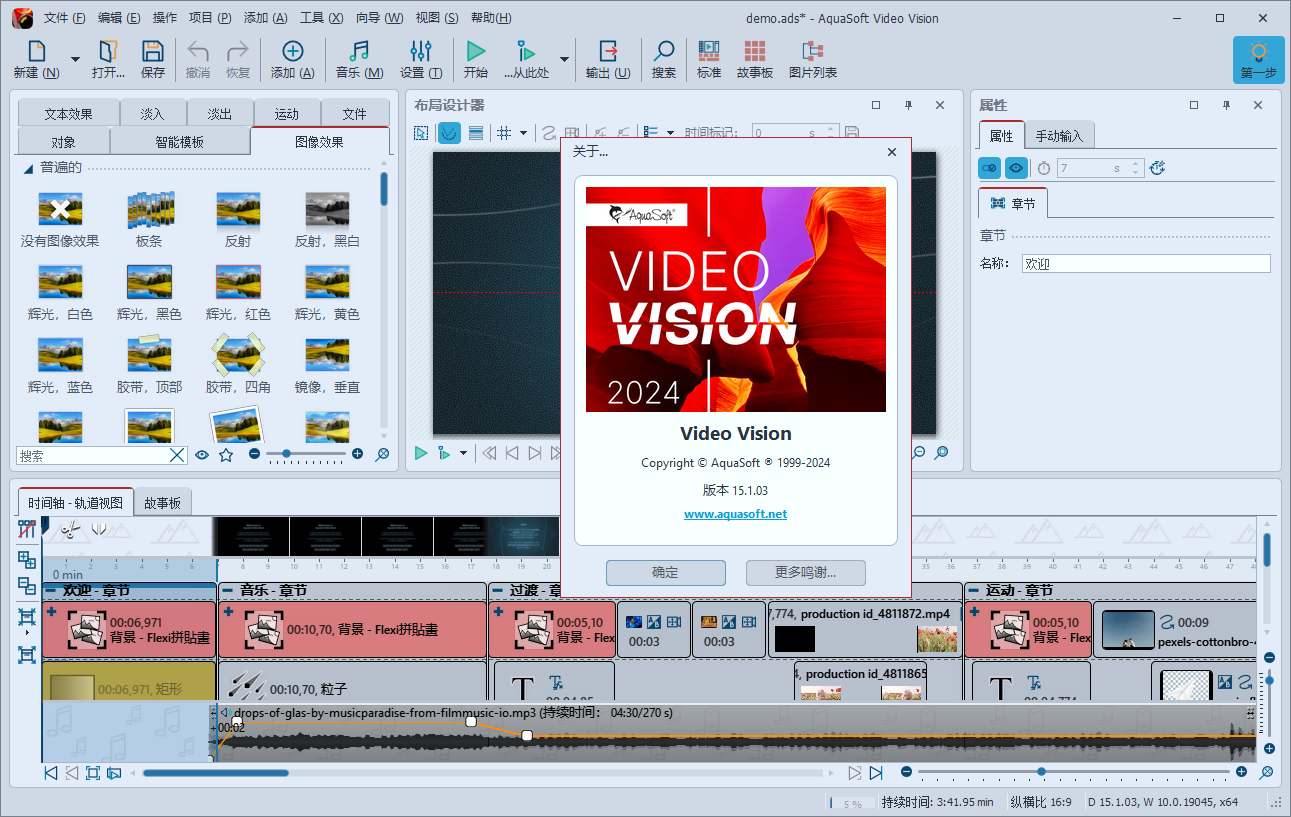Viewport: 1291px width, 817px height.
Task: Click jump-to-start icon below timeline
Action: pyautogui.click(x=51, y=773)
